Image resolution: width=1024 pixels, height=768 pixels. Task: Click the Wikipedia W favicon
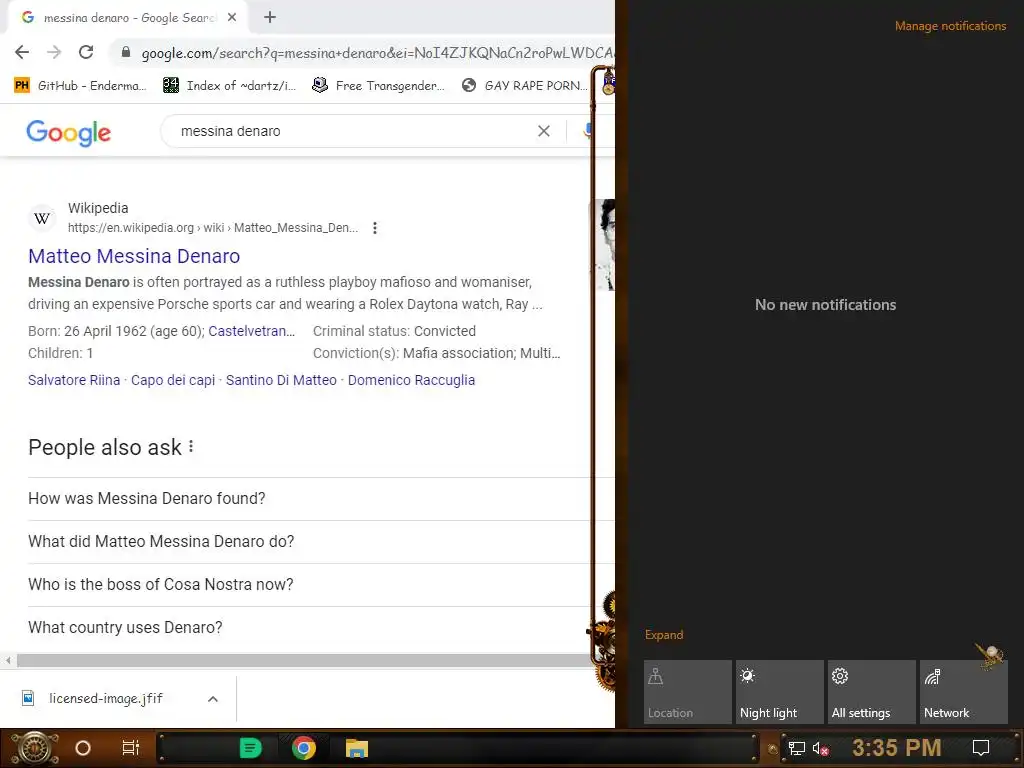point(42,218)
